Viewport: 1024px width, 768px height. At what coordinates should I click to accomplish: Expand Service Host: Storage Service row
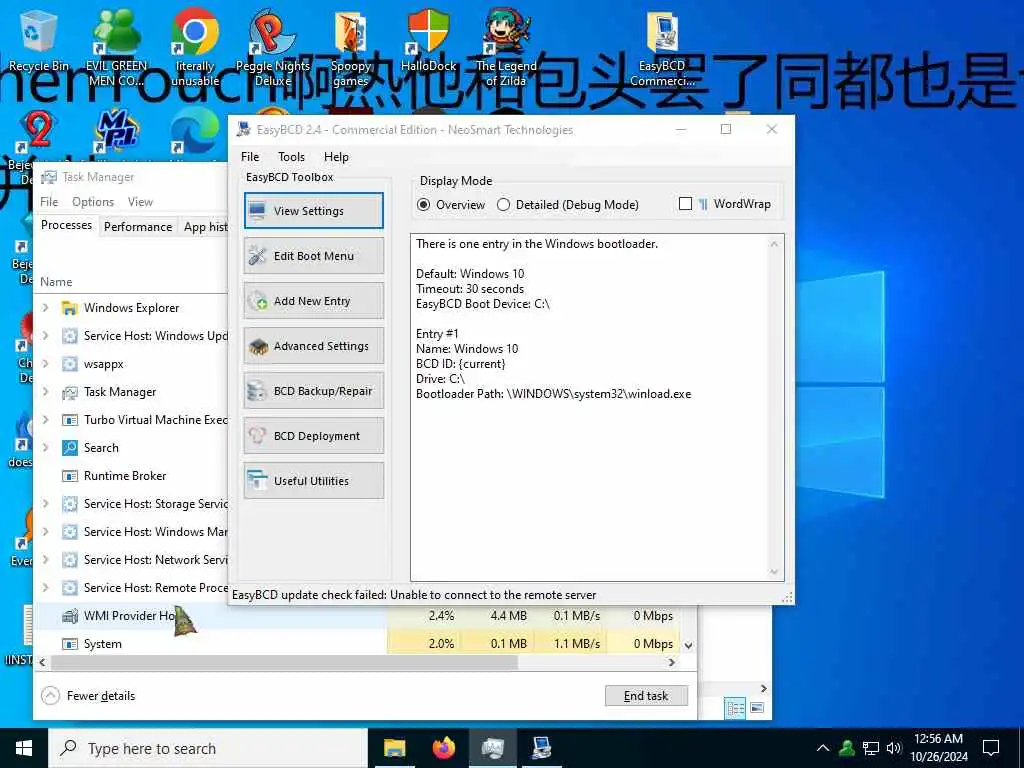click(x=45, y=504)
